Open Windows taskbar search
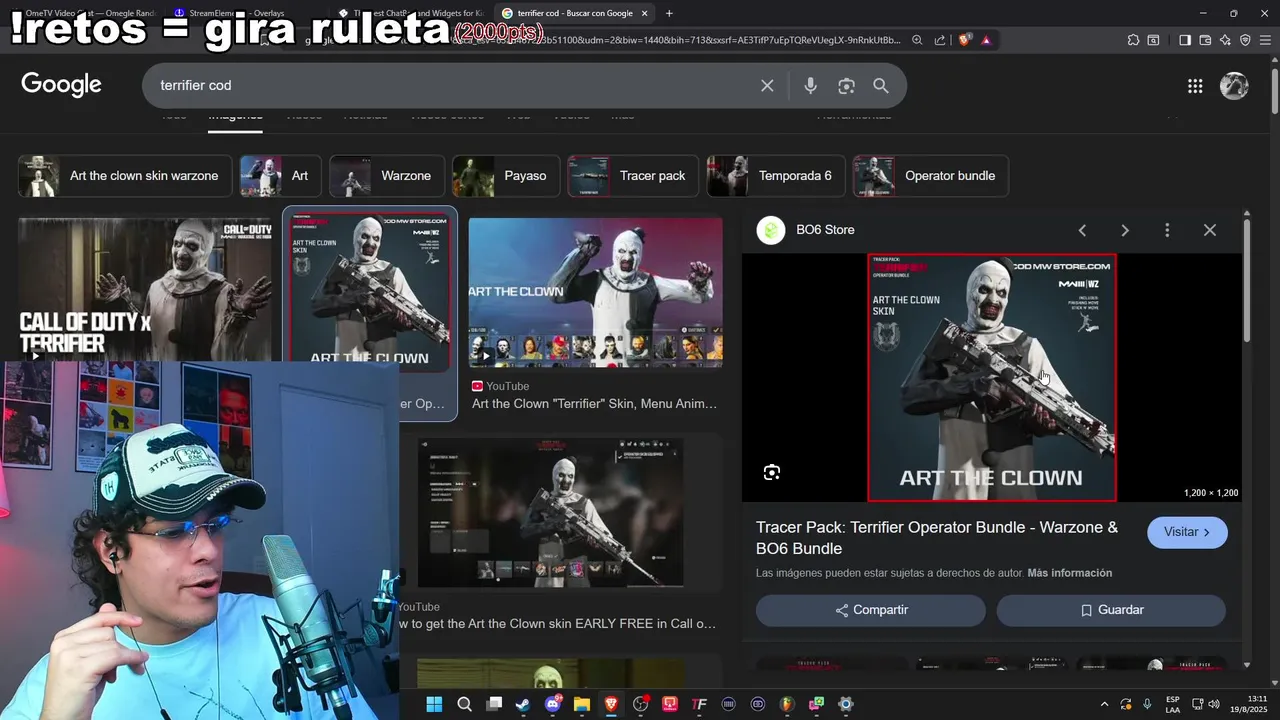1280x720 pixels. [x=464, y=704]
